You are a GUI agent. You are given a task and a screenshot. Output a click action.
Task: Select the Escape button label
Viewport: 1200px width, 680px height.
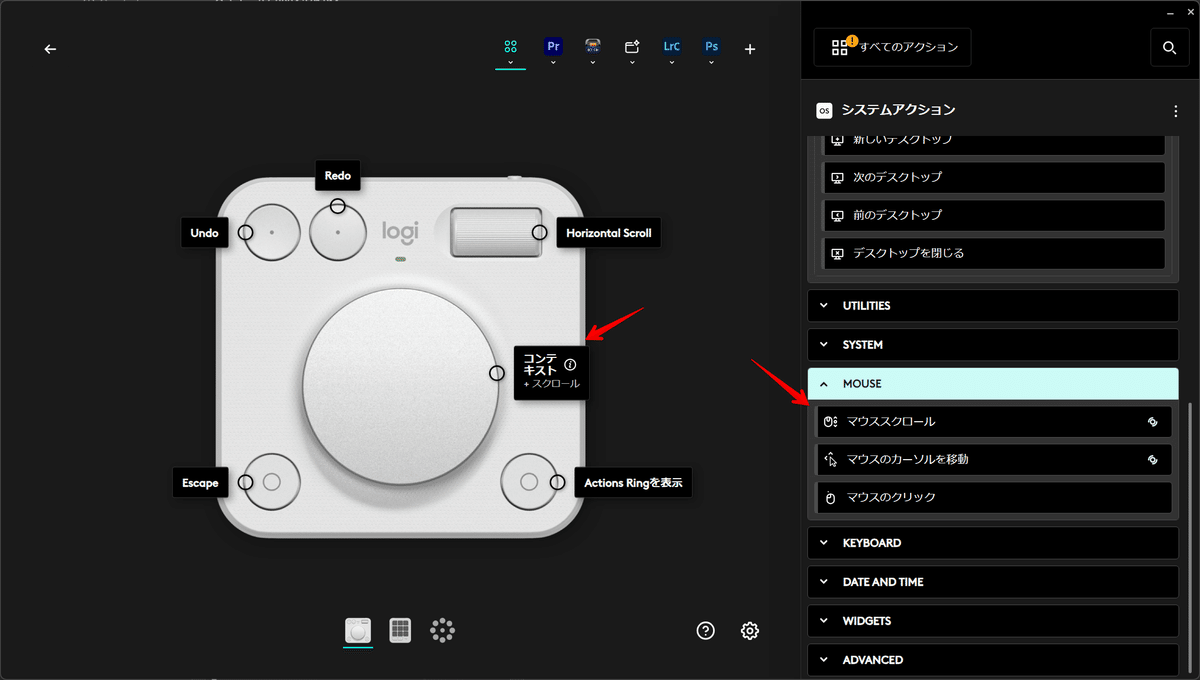[200, 483]
